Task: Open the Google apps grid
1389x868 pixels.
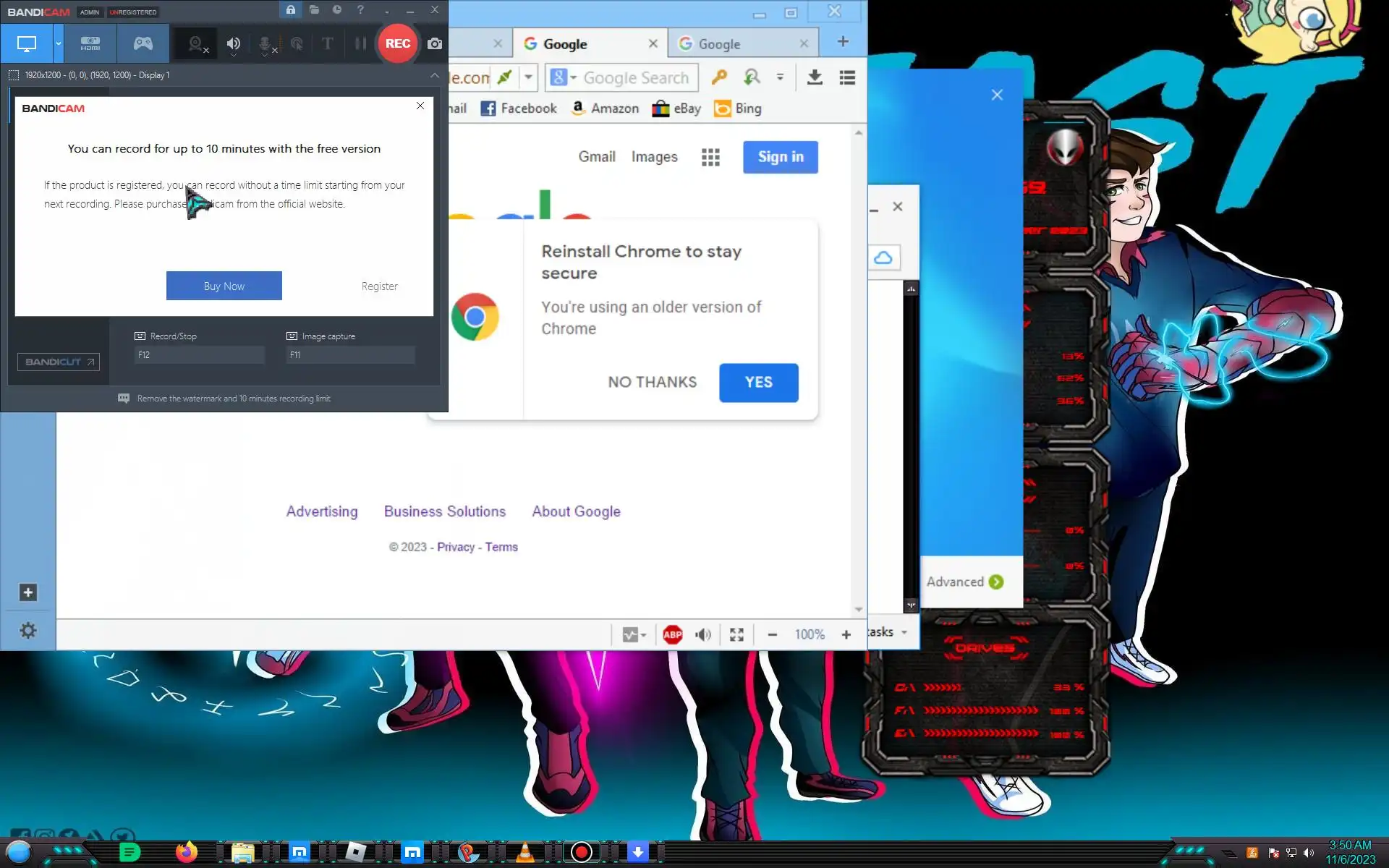Action: 710,157
